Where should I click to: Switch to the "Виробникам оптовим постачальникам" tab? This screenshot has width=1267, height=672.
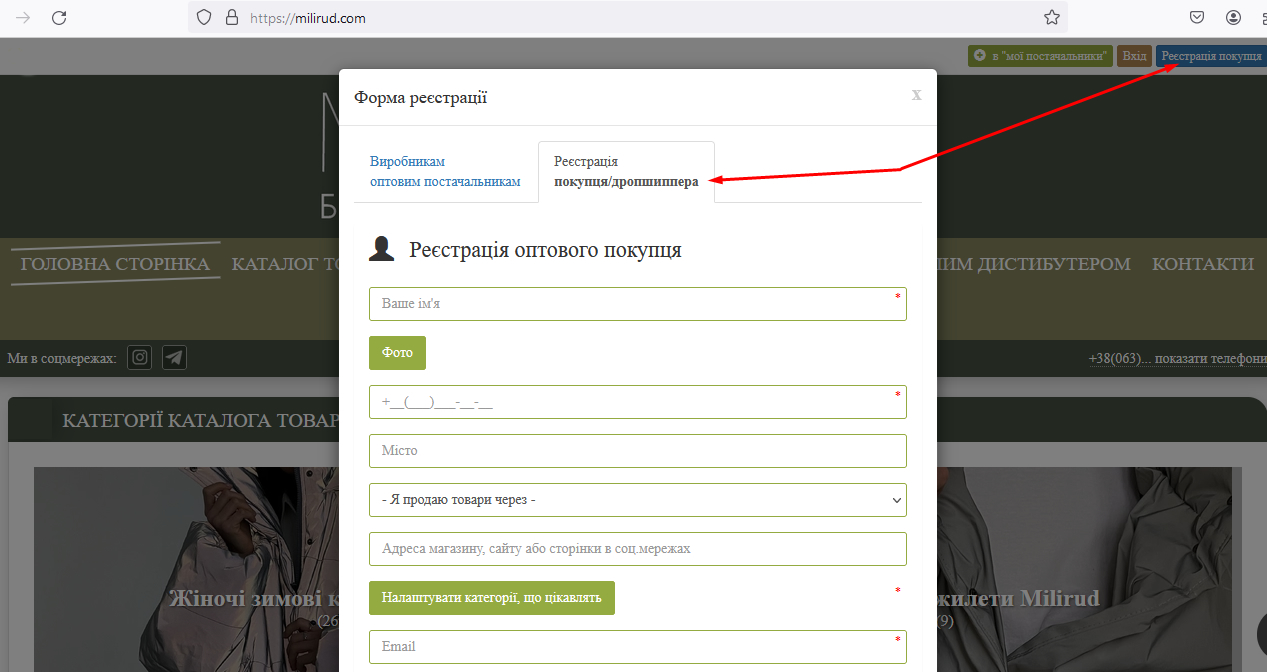pos(445,171)
